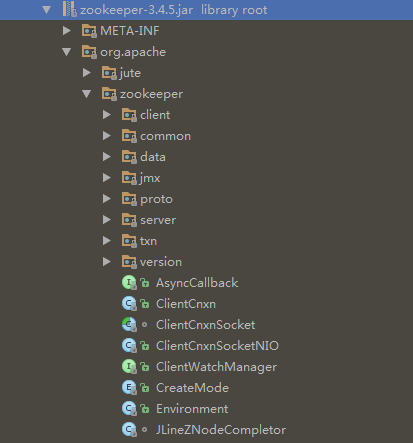This screenshot has width=413, height=443.
Task: Click the jute package icon
Action: pos(109,73)
